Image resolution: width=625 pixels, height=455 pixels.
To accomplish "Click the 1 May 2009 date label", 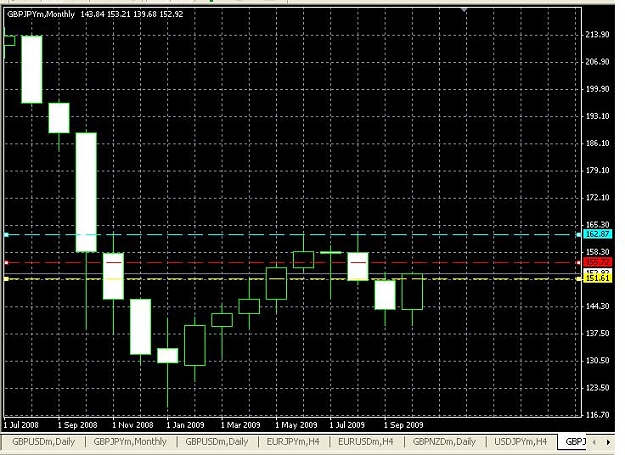I will [x=296, y=425].
